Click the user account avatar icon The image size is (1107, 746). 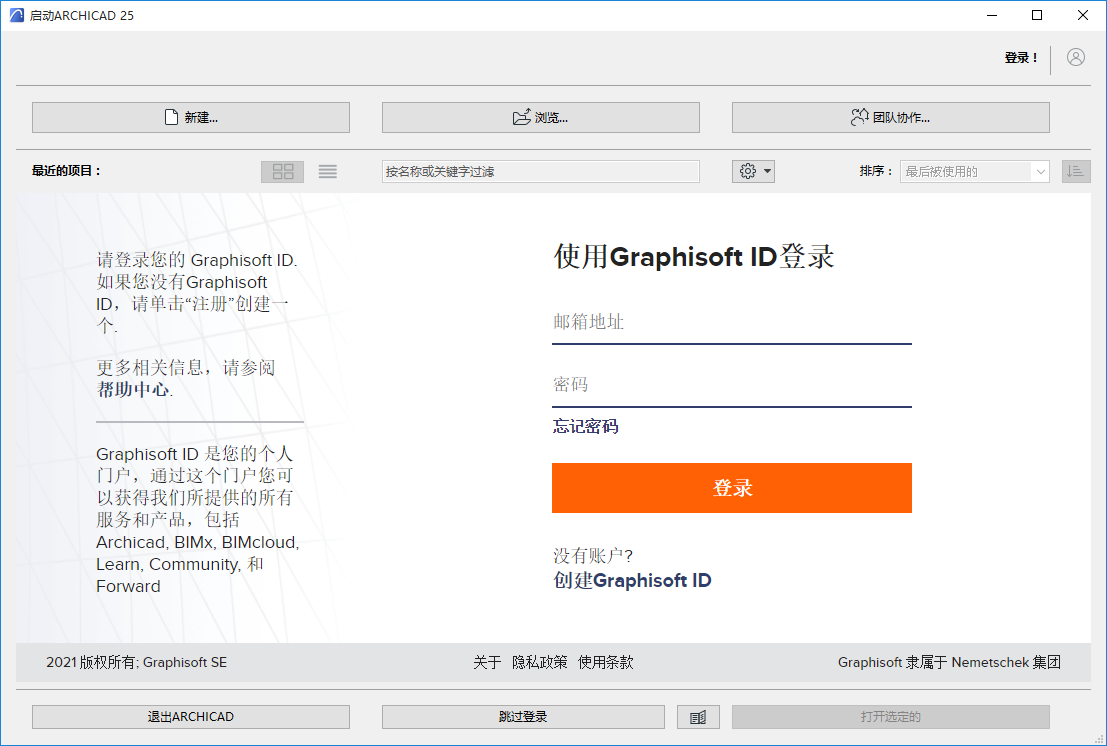(x=1075, y=57)
